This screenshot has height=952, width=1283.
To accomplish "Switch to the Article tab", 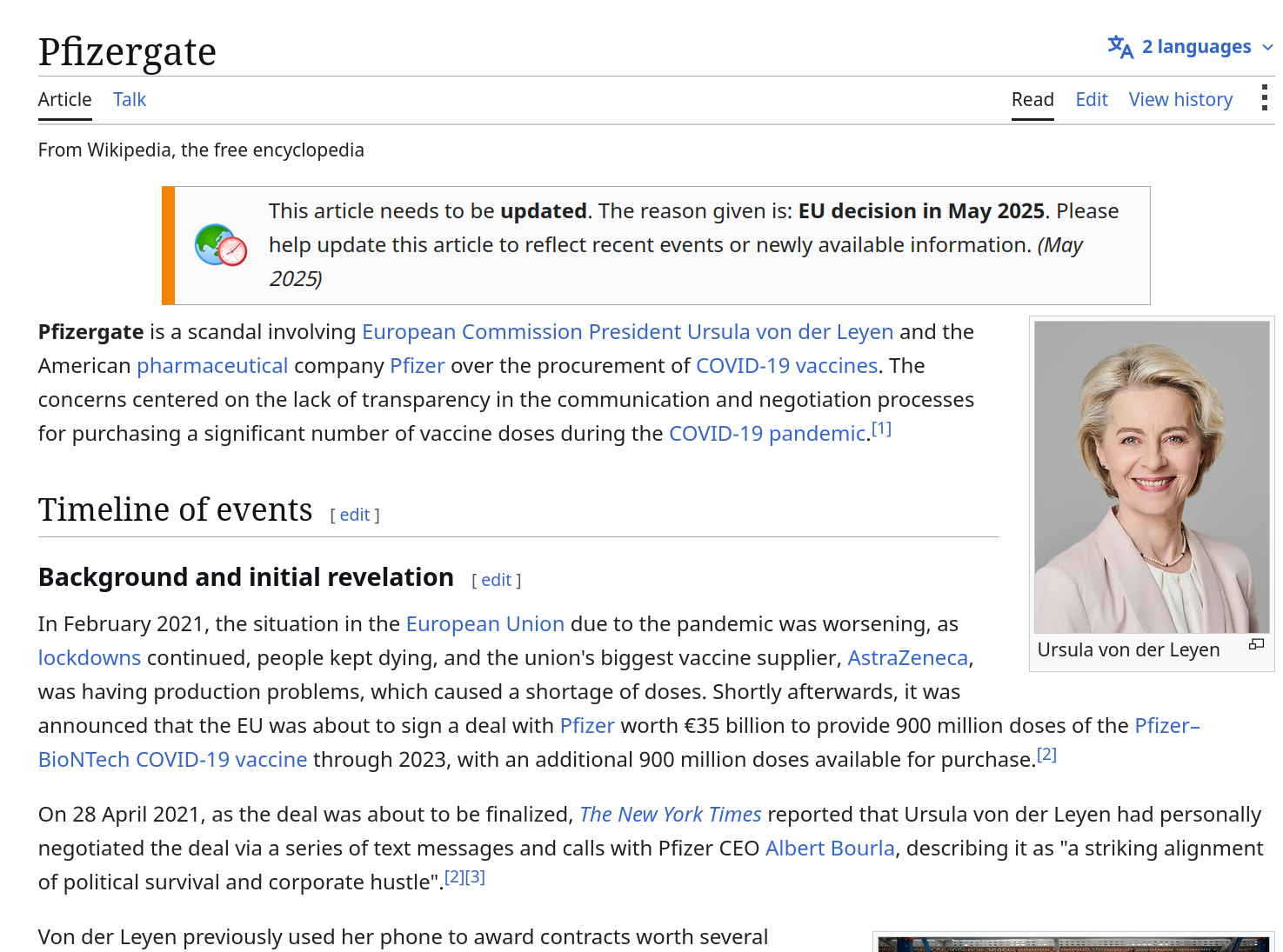I will click(x=65, y=100).
